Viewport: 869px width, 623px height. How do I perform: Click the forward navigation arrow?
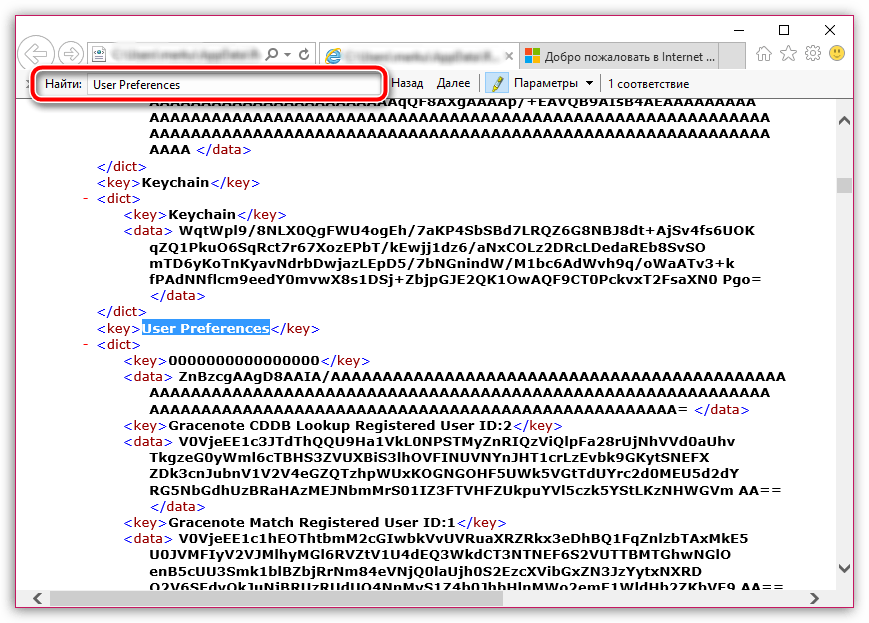[70, 53]
